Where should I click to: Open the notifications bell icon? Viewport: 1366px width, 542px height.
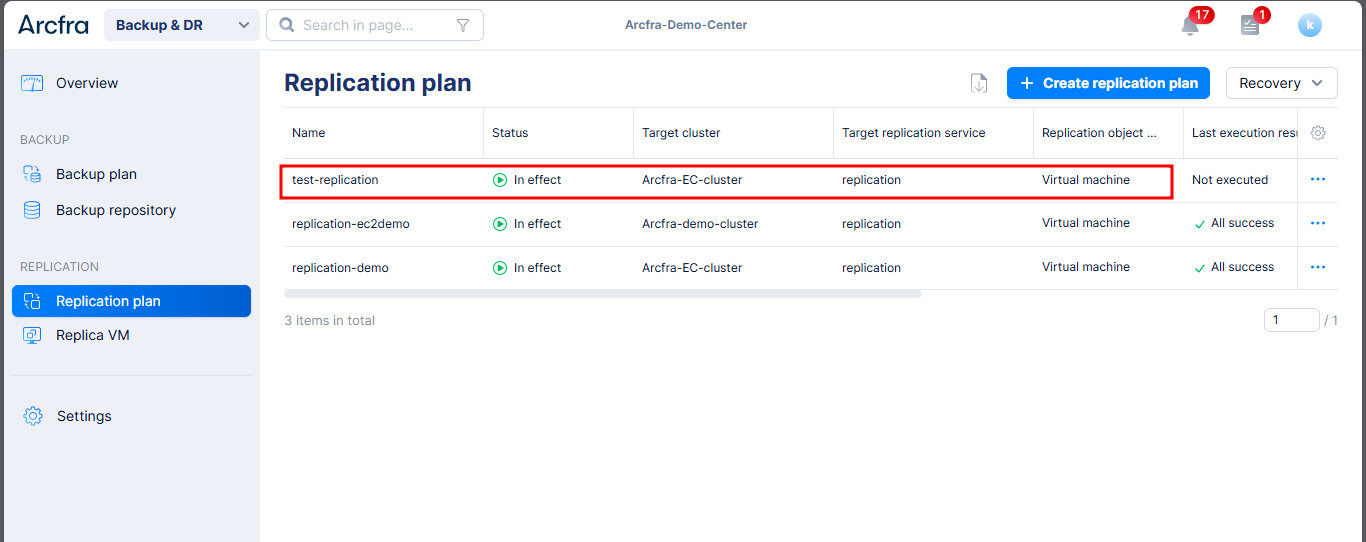(1190, 26)
